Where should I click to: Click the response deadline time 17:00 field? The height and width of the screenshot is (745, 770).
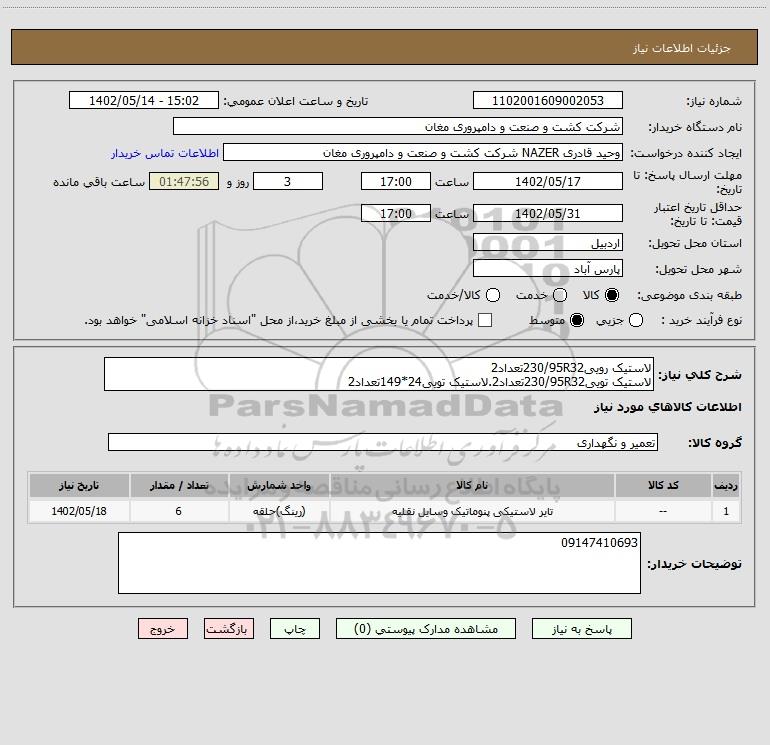pyautogui.click(x=396, y=181)
